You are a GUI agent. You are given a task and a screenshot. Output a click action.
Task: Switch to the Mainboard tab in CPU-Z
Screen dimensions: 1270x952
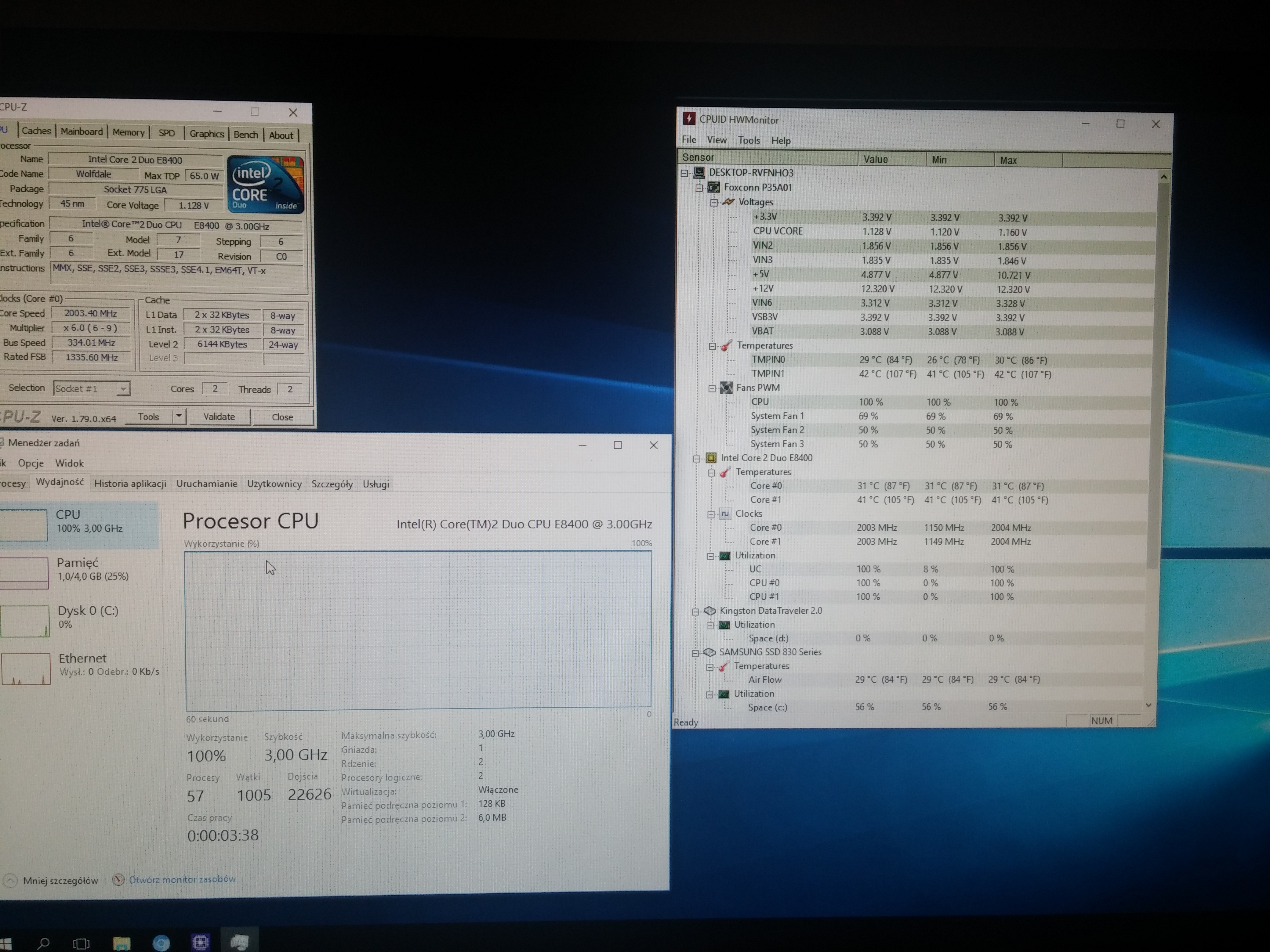point(82,132)
